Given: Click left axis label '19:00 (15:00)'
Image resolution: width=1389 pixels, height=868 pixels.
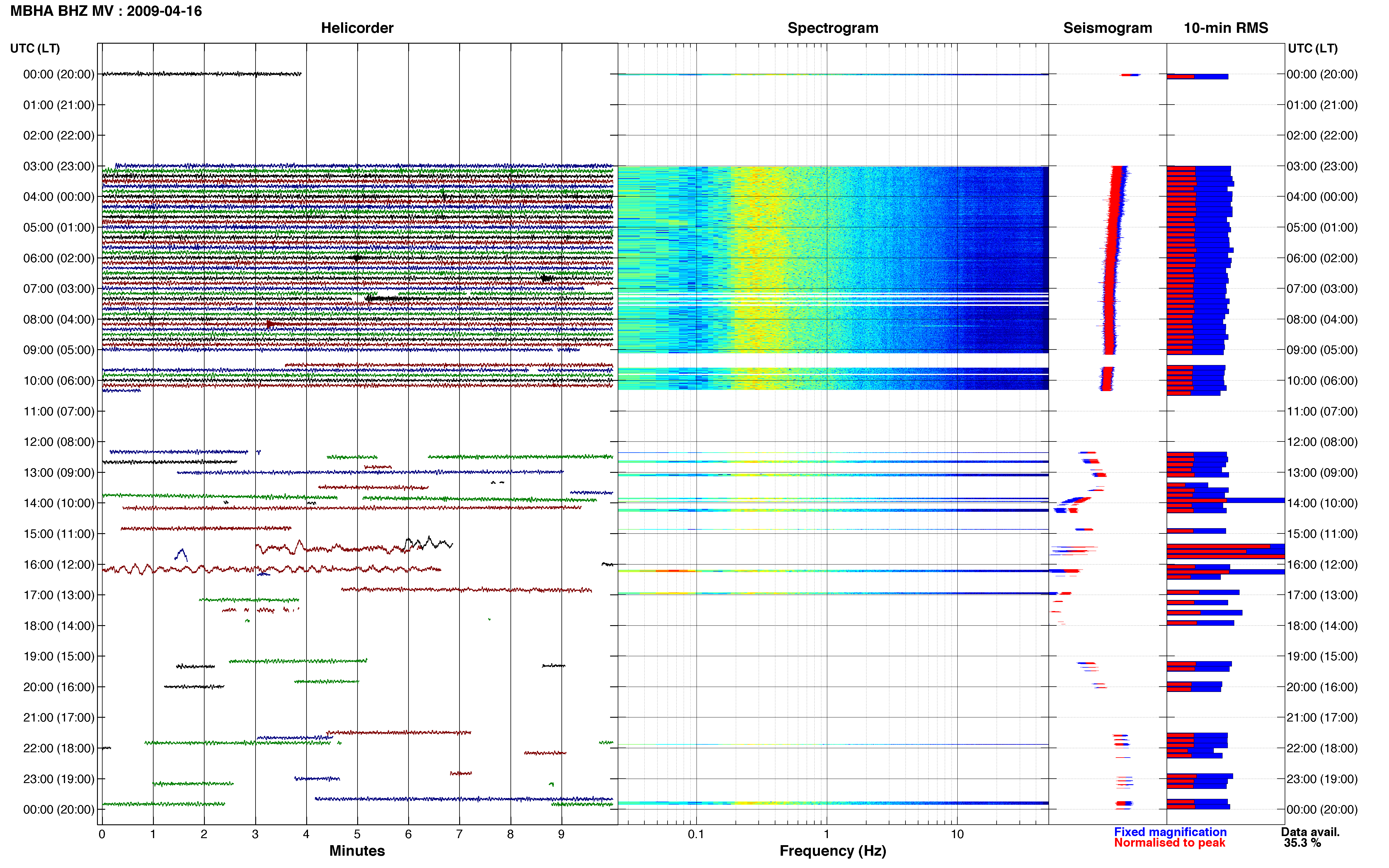Looking at the screenshot, I should point(59,657).
